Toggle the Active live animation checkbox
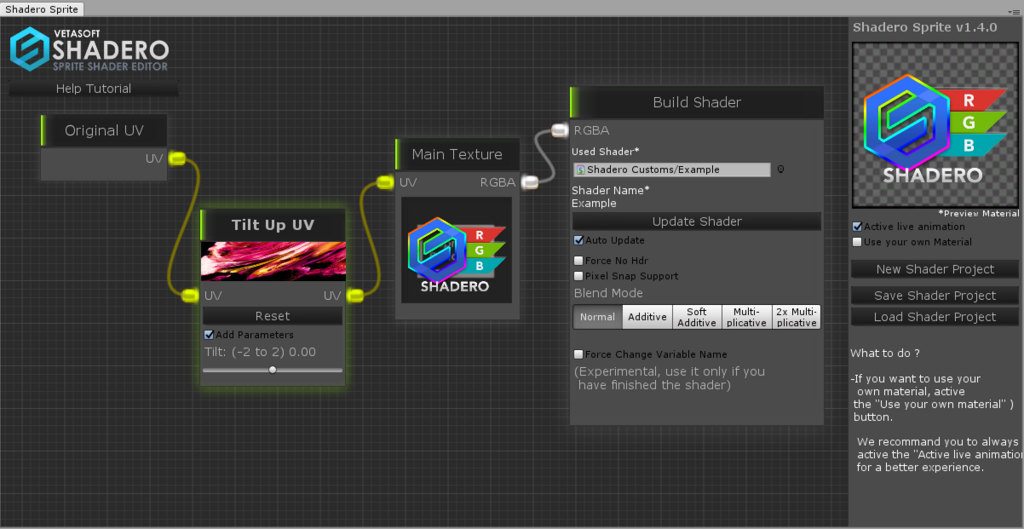The width and height of the screenshot is (1024, 529). click(x=857, y=227)
